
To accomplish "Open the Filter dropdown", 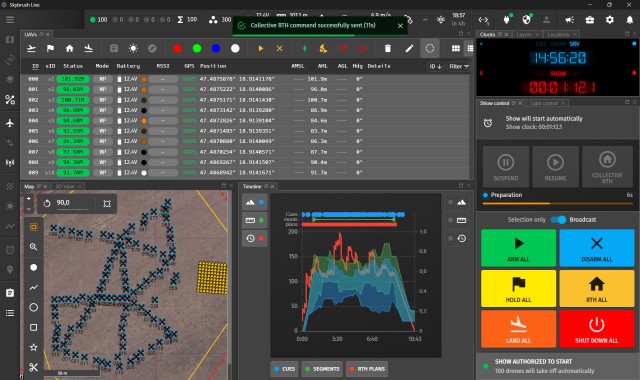I will pyautogui.click(x=459, y=66).
